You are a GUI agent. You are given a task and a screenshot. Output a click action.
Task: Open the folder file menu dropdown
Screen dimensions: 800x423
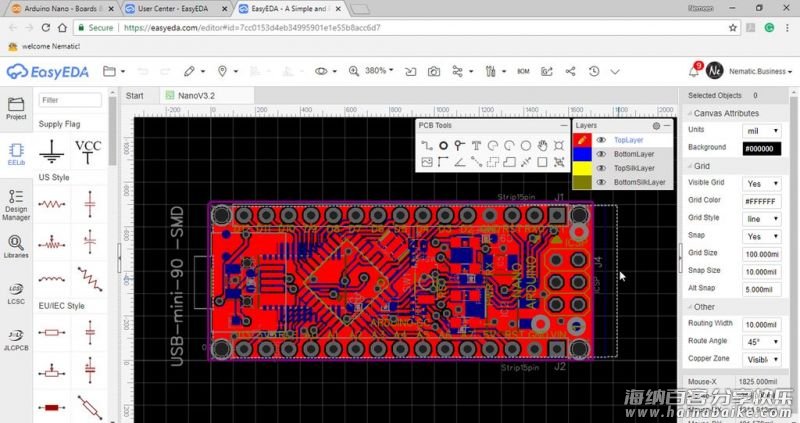coord(114,71)
